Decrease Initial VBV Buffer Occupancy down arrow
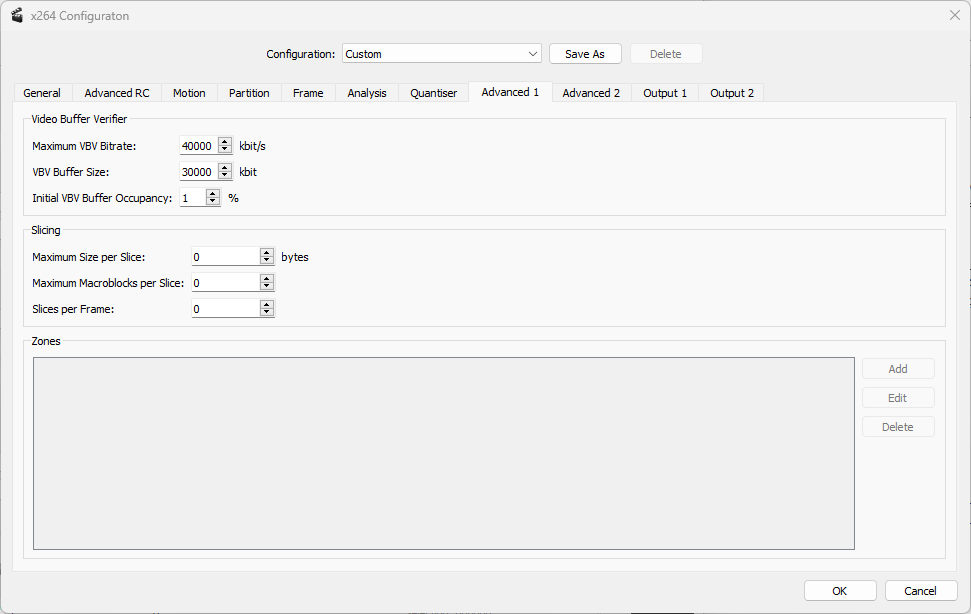Viewport: 971px width, 614px height. pos(213,202)
